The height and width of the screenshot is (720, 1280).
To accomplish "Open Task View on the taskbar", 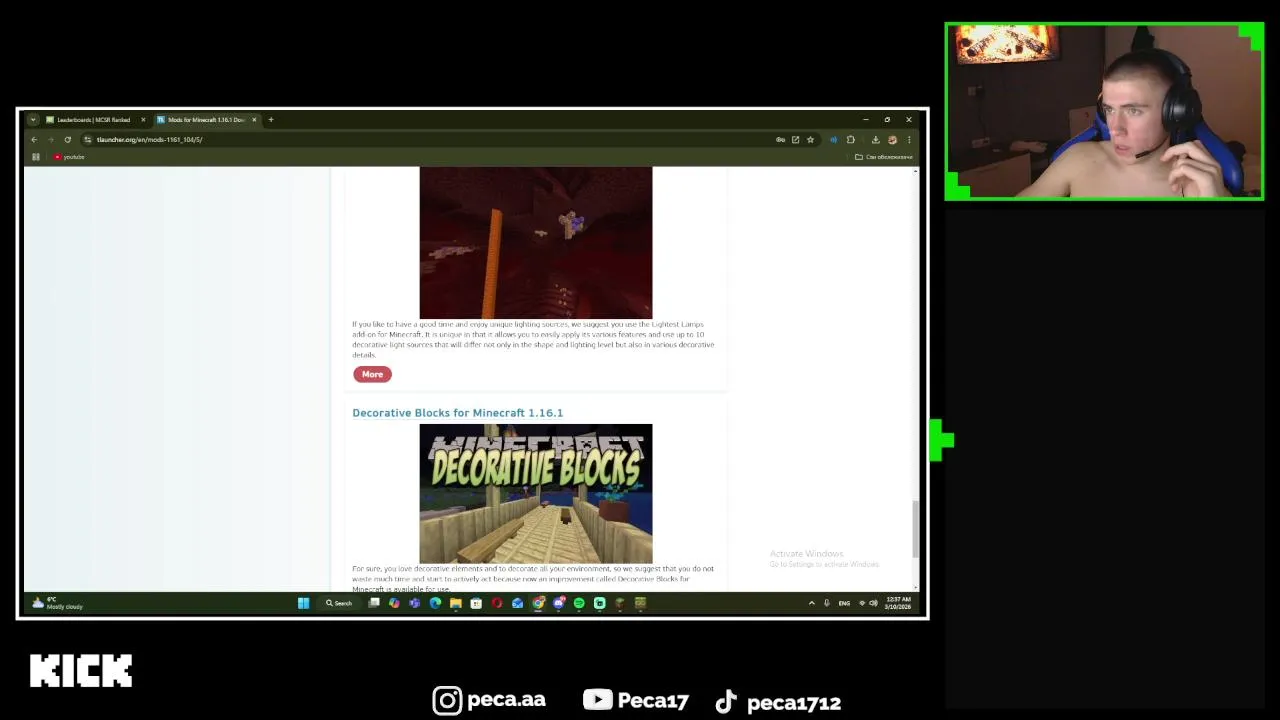I will pos(374,603).
